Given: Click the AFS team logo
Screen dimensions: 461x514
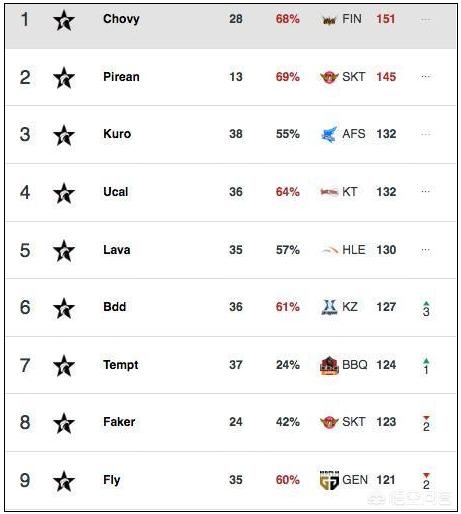Looking at the screenshot, I should pyautogui.click(x=329, y=134).
